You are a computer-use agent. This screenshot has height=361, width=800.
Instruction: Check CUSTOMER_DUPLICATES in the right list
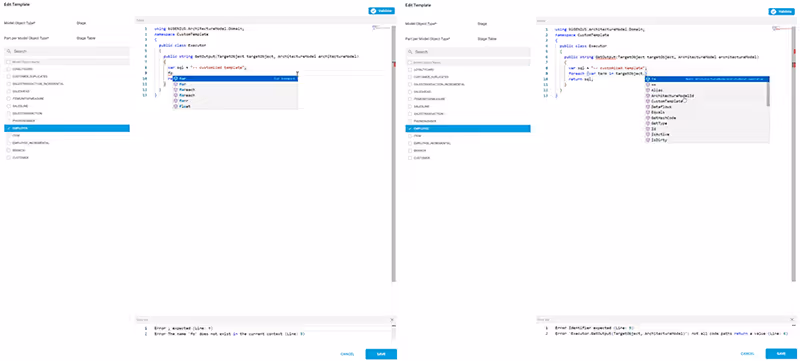click(x=409, y=76)
